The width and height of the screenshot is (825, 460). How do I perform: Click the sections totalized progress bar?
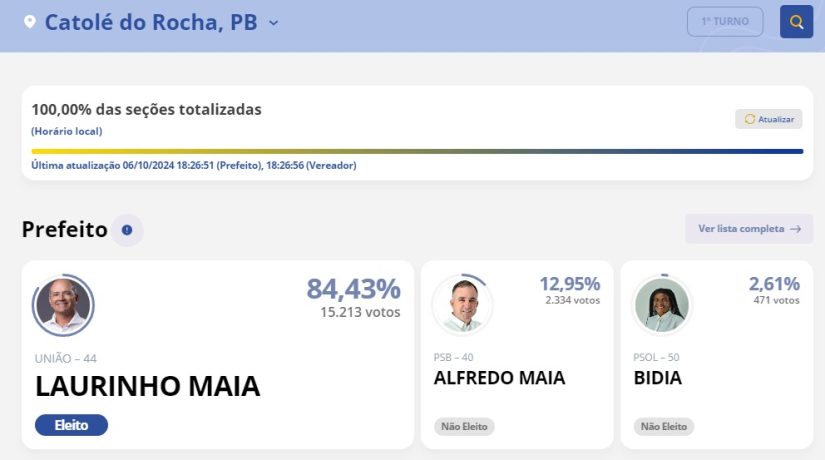(417, 151)
